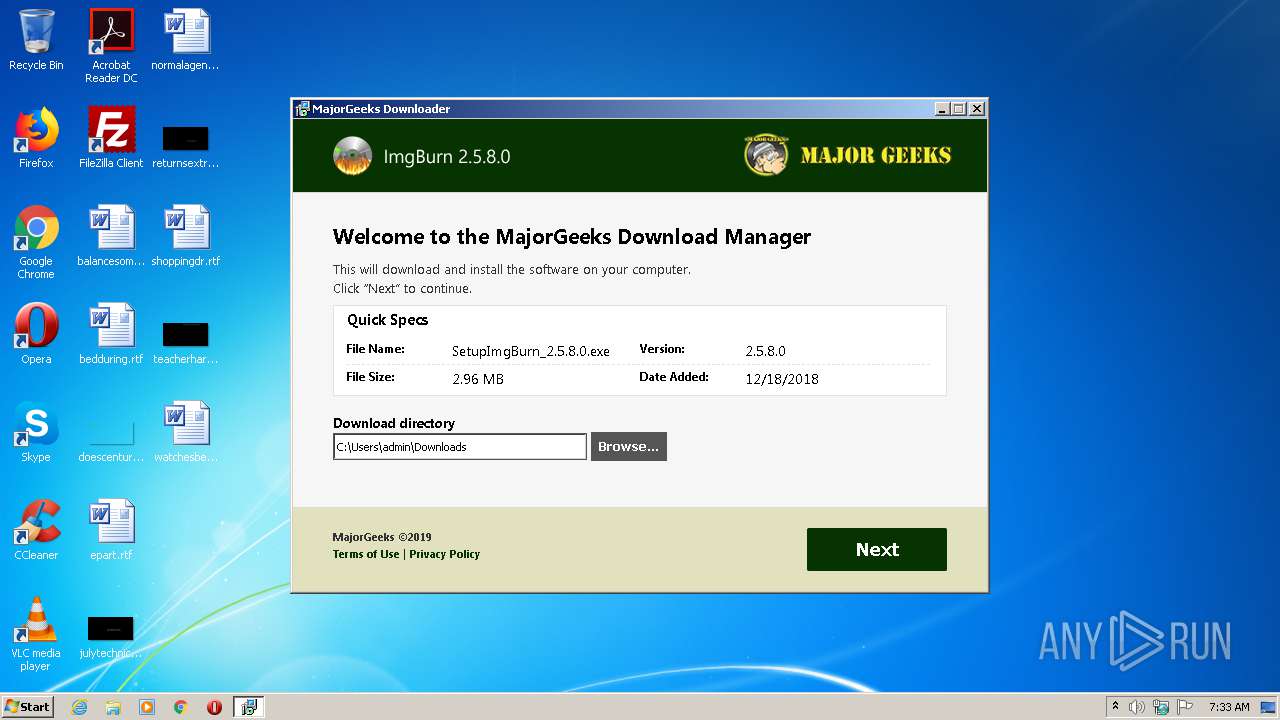1280x720 pixels.
Task: Close the MajorGeeks Downloader window
Action: (977, 109)
